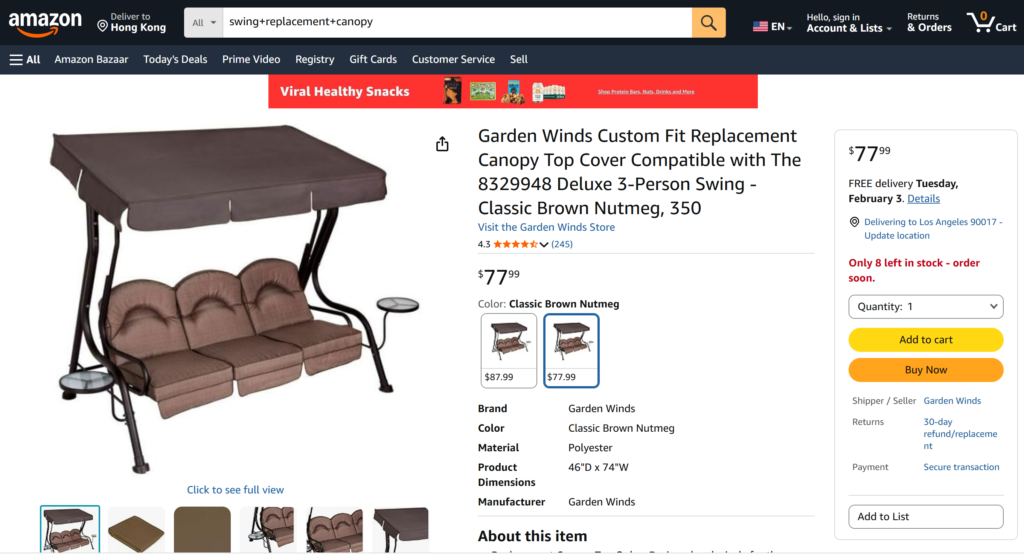
Task: Click the Add to cart button
Action: point(925,340)
